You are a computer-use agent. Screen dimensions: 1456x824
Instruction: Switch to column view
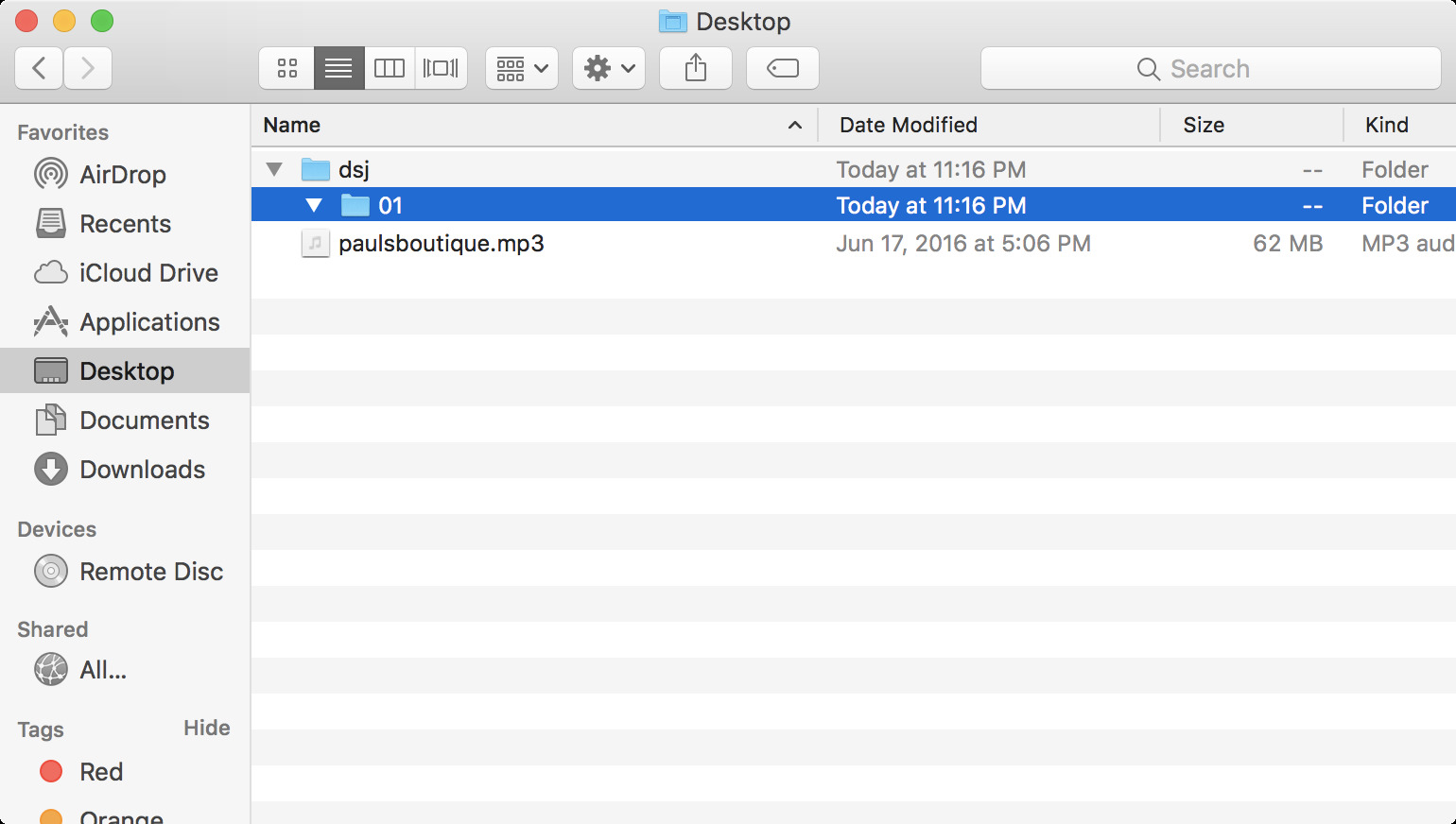point(390,68)
